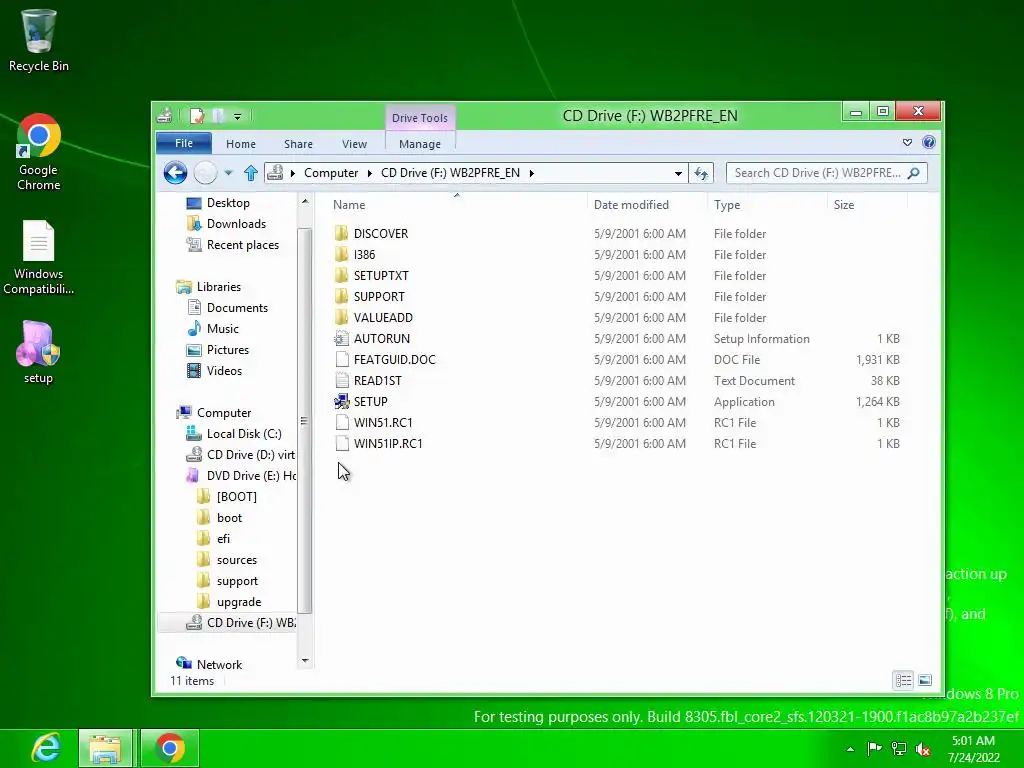This screenshot has height=768, width=1024.
Task: Open Explorer Help question mark icon
Action: click(928, 142)
